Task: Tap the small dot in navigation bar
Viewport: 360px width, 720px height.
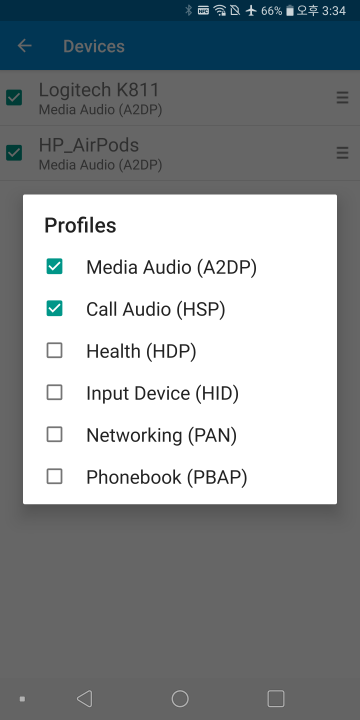Action: [x=22, y=699]
